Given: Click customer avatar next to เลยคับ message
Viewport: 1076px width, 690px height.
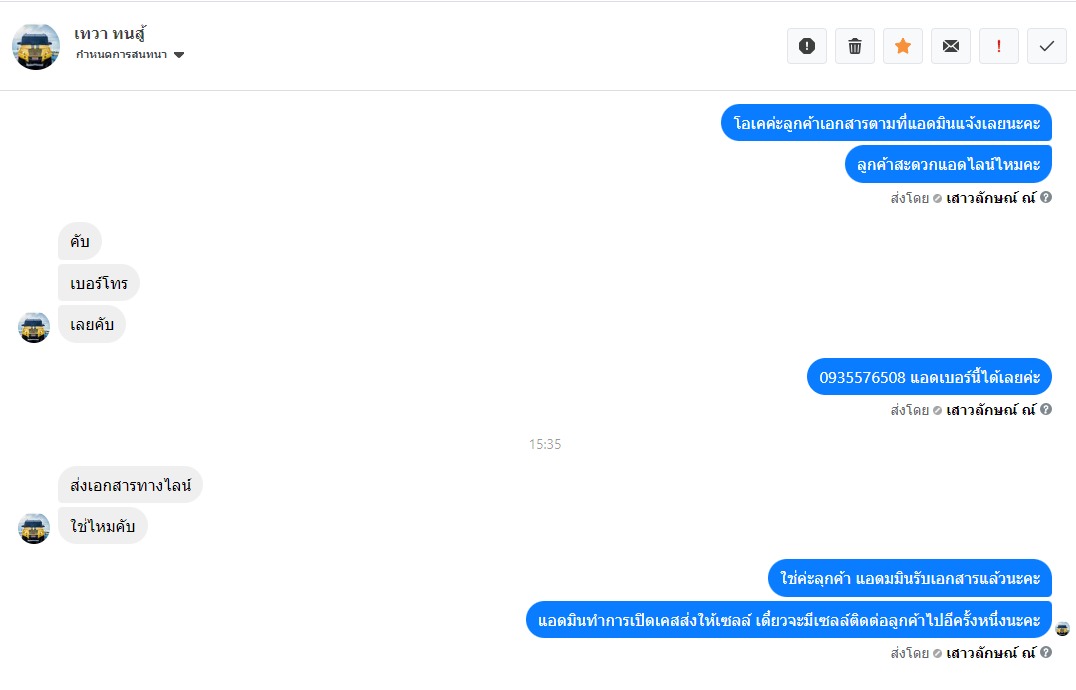Looking at the screenshot, I should [x=34, y=327].
